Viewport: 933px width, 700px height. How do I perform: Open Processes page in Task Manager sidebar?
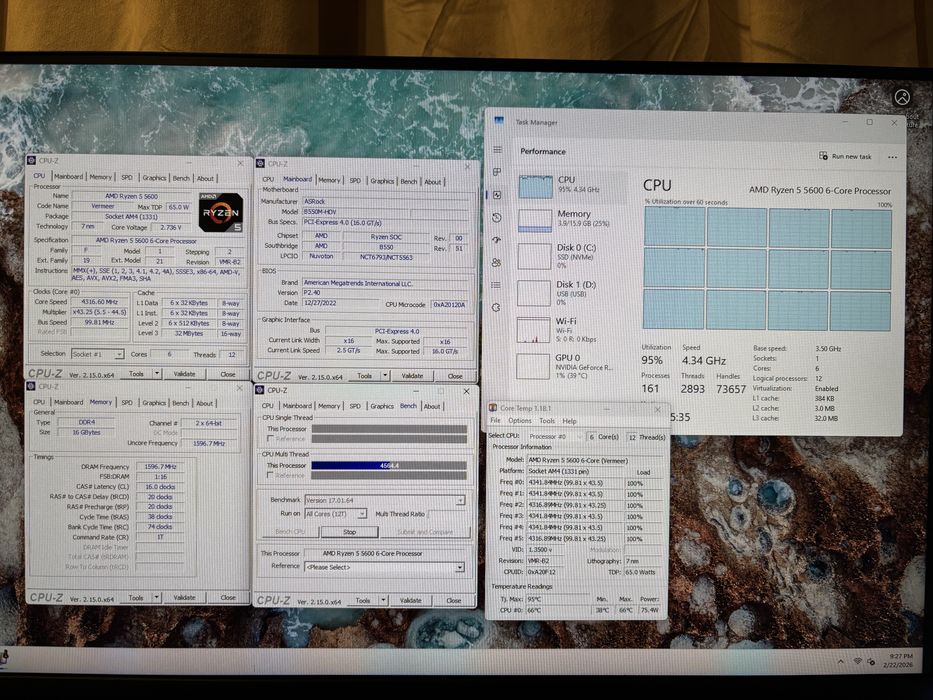click(497, 172)
